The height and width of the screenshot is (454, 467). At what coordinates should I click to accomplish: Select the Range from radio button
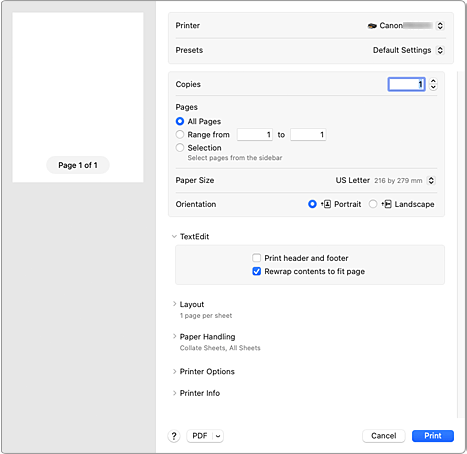tap(180, 134)
